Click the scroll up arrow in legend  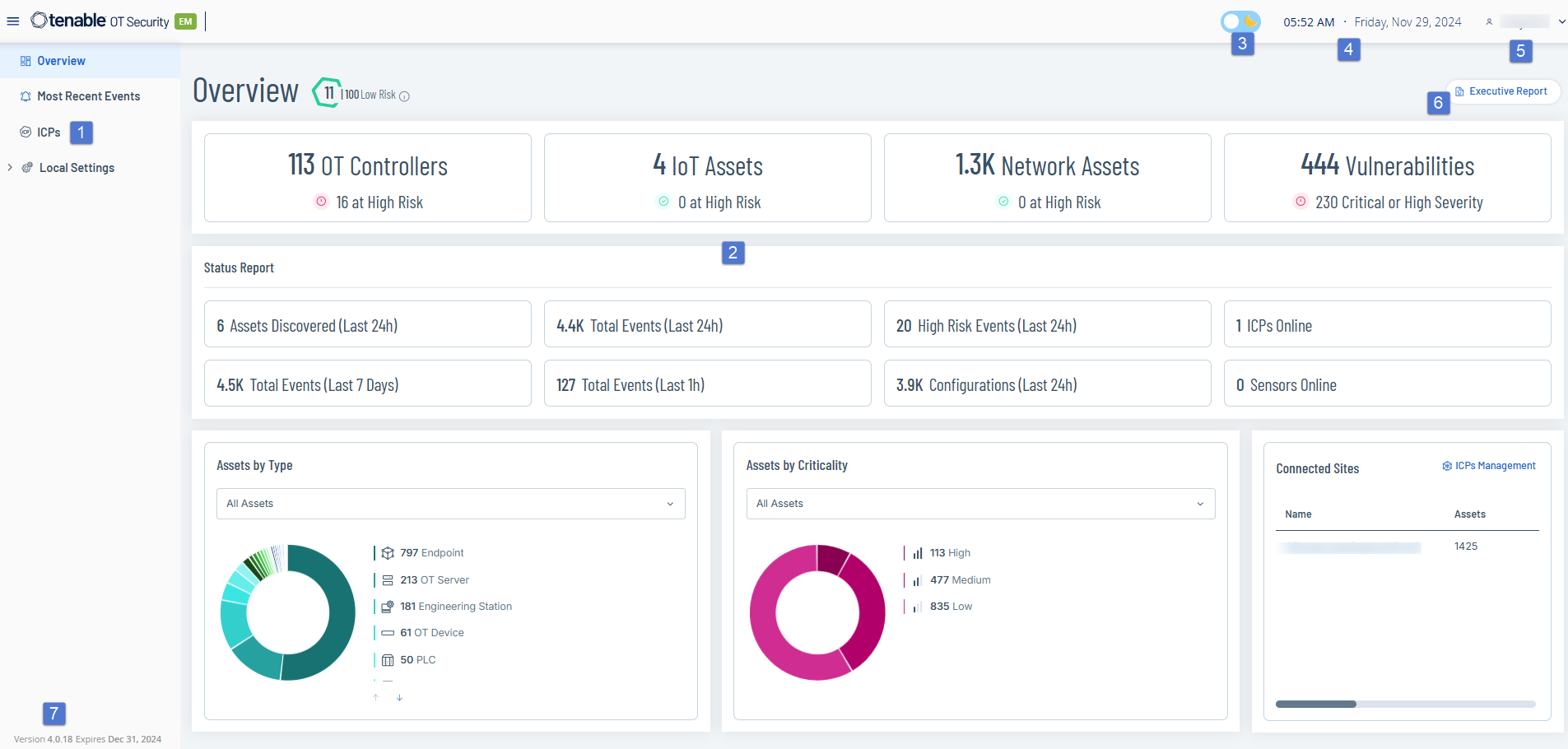pyautogui.click(x=376, y=698)
